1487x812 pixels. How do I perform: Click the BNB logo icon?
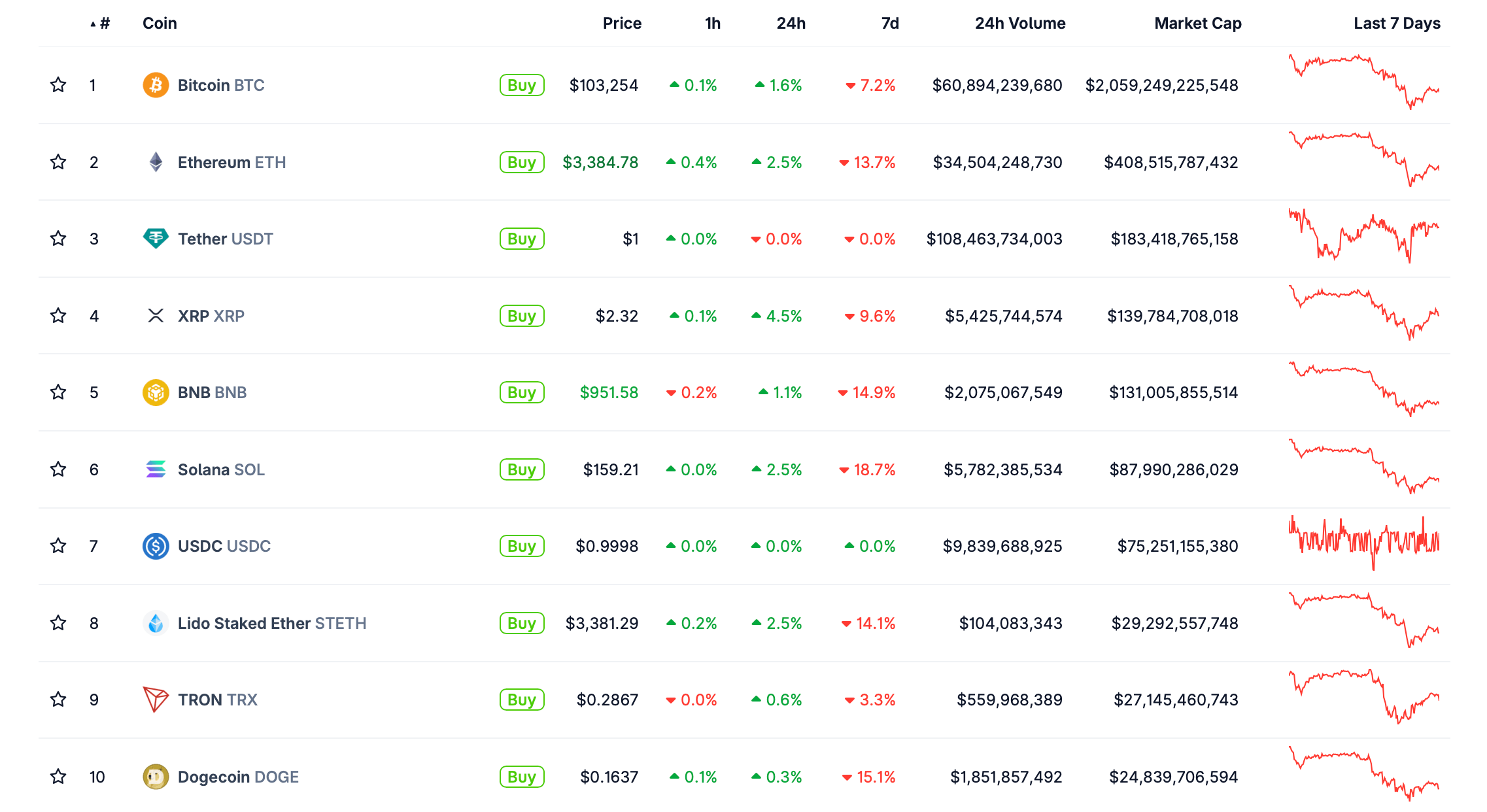(156, 392)
